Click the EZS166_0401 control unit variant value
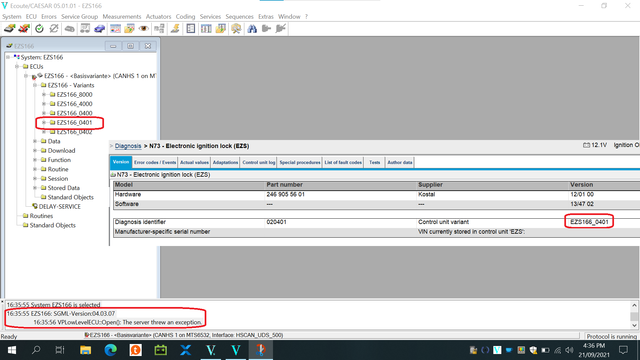 pyautogui.click(x=589, y=222)
